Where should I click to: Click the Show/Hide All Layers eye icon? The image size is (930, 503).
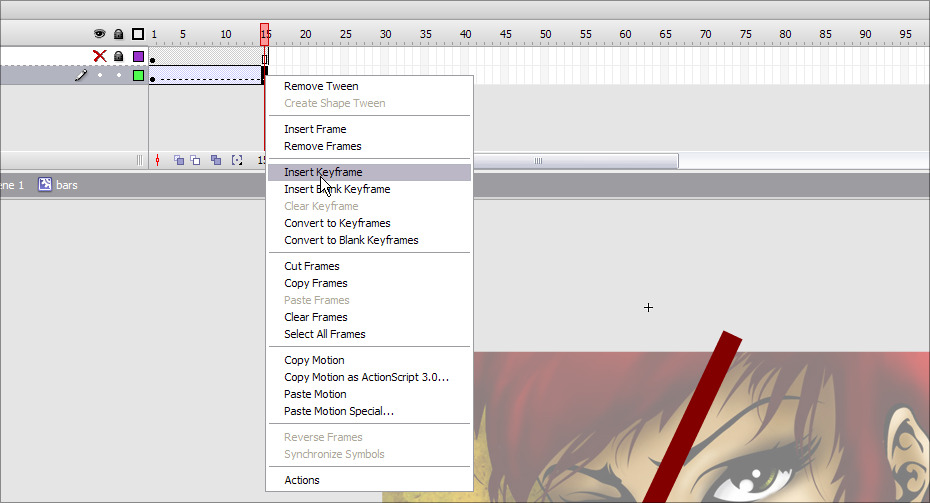[100, 34]
